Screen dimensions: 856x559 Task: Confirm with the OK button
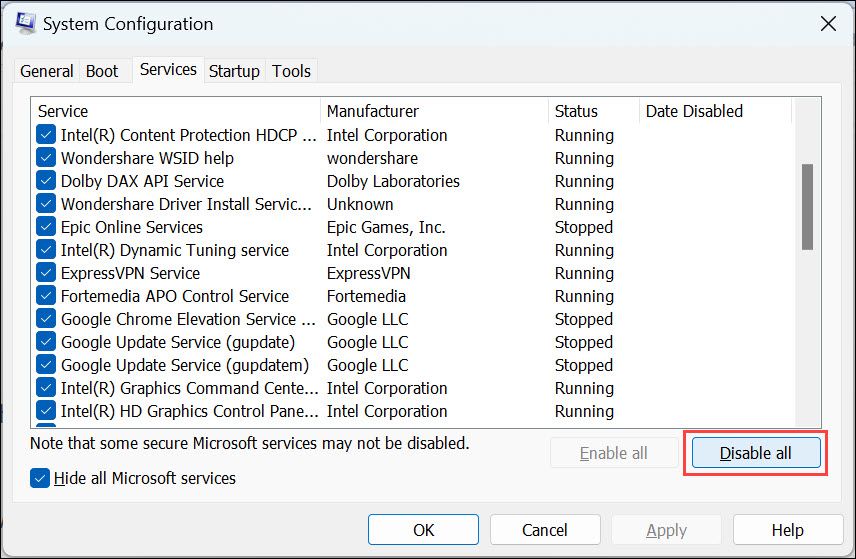[x=423, y=530]
